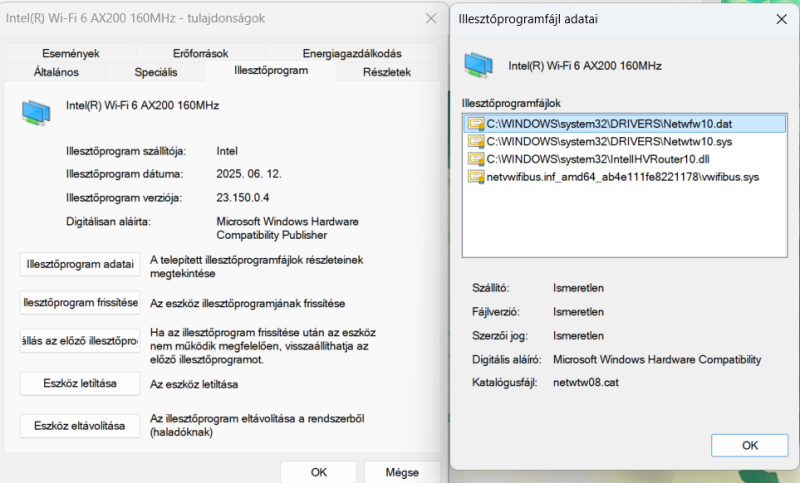Viewport: 800px width, 483px height.
Task: Click the file icon beside vwifibus.sys
Action: (476, 177)
